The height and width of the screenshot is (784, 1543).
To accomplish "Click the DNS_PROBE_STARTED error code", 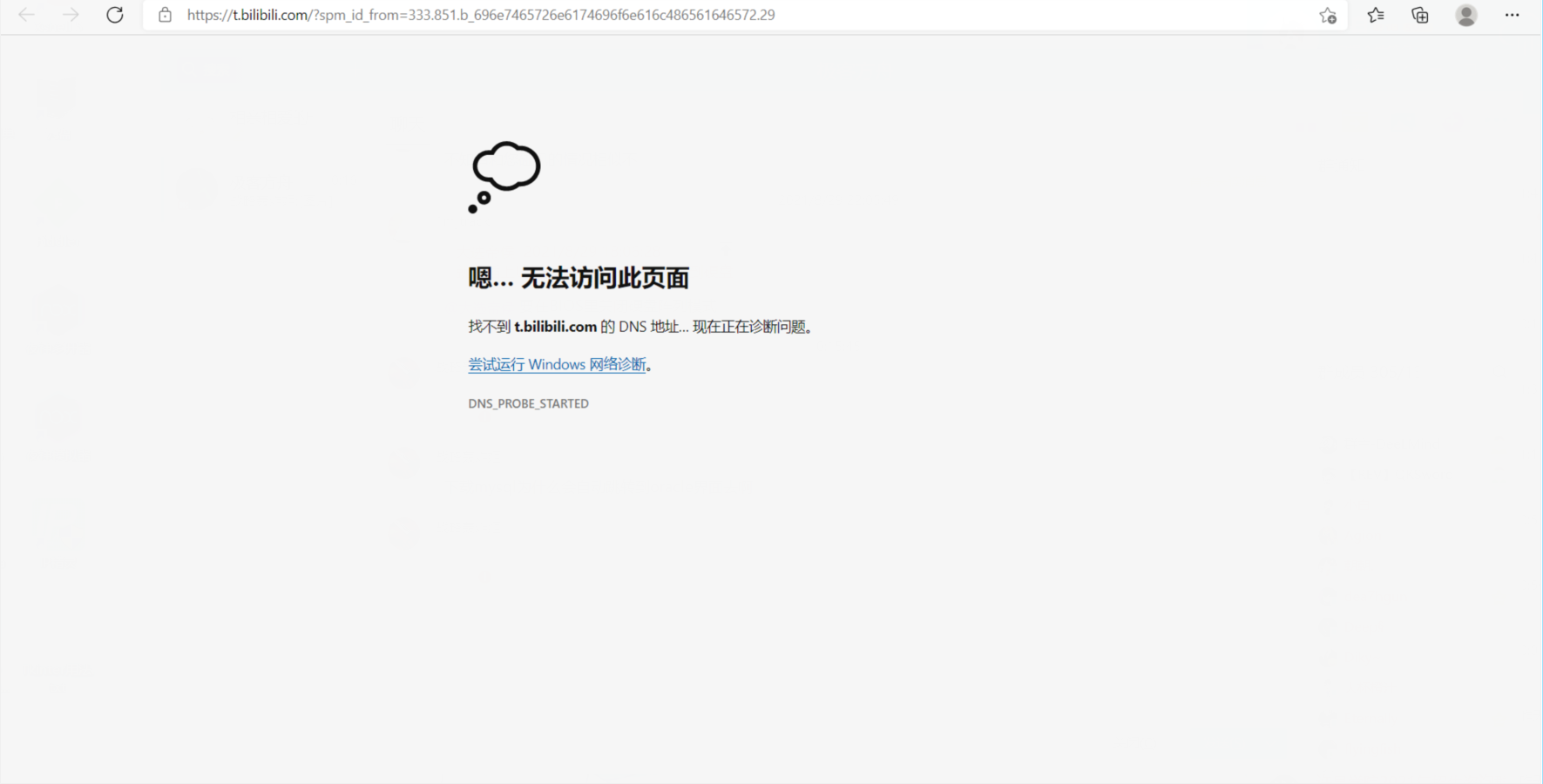I will (528, 403).
